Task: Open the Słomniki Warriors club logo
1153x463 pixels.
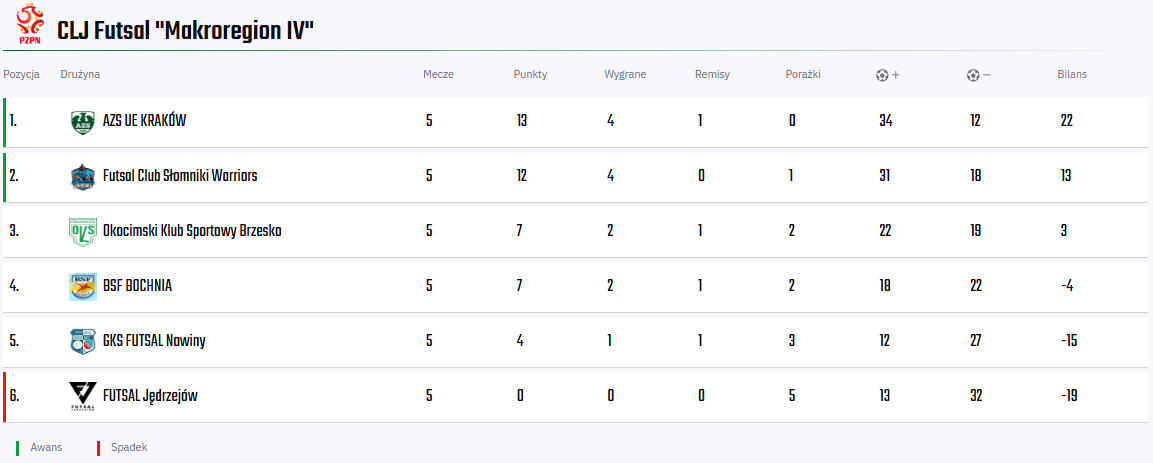Action: tap(83, 177)
